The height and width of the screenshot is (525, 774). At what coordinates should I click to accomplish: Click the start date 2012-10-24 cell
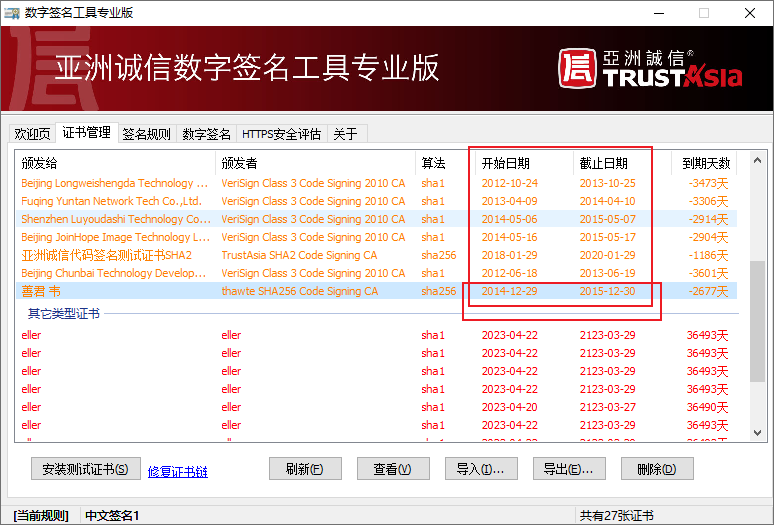(509, 183)
